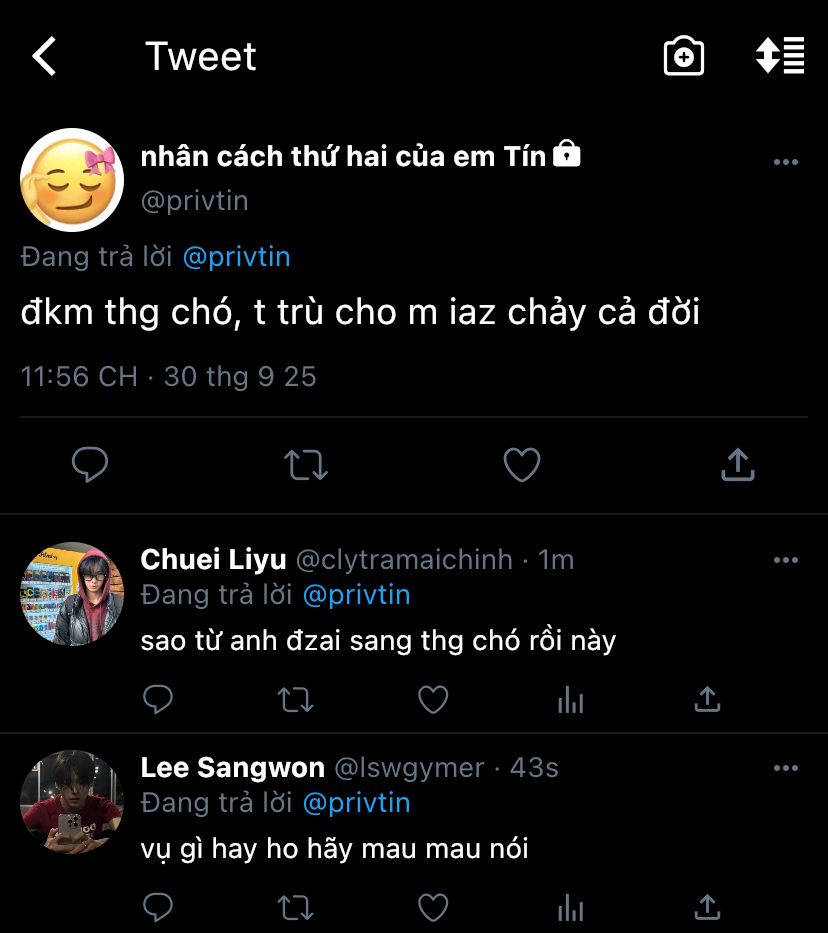Retweet the main tweet

(305, 464)
